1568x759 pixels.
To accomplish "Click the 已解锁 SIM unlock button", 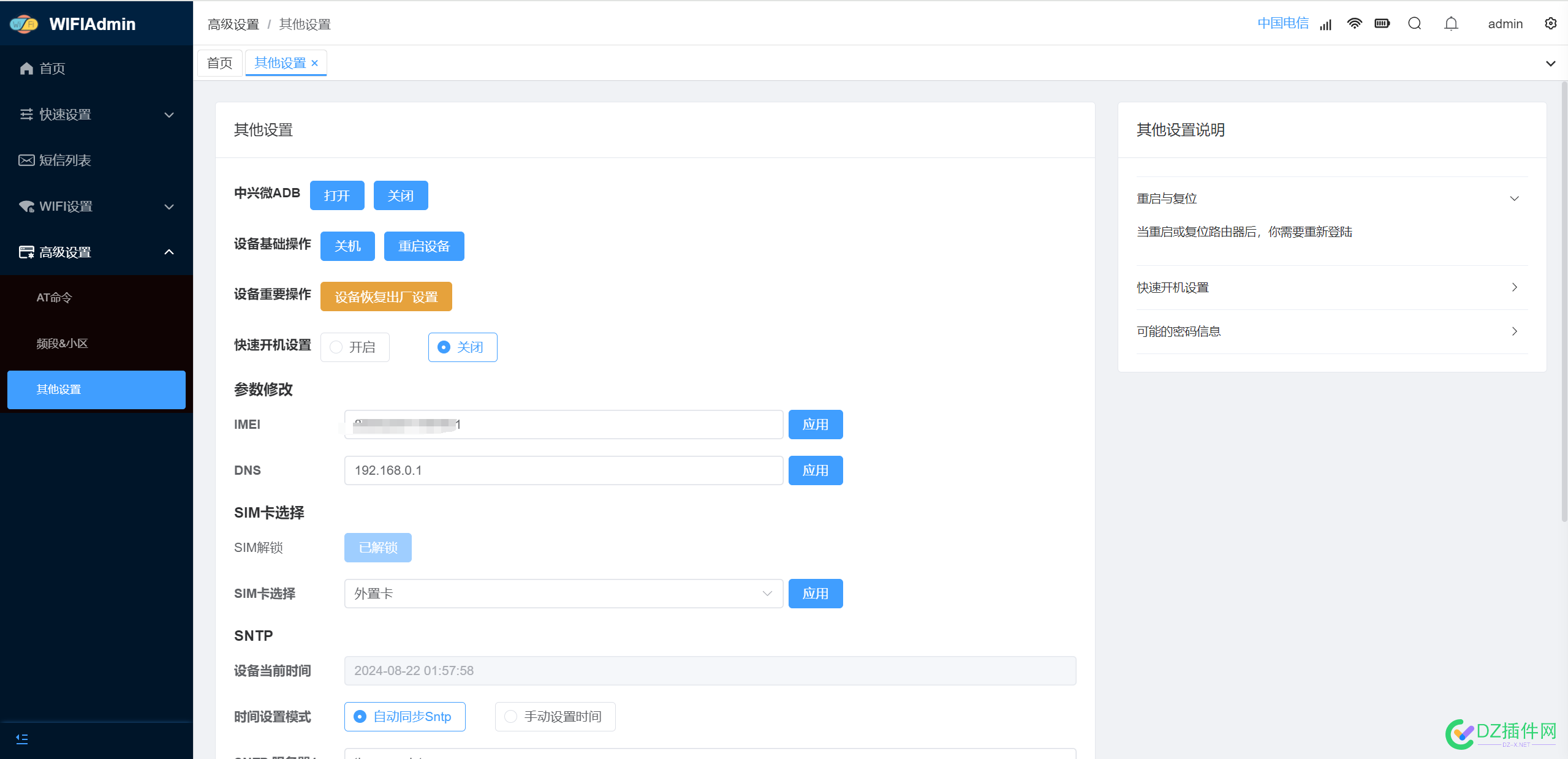I will [378, 548].
